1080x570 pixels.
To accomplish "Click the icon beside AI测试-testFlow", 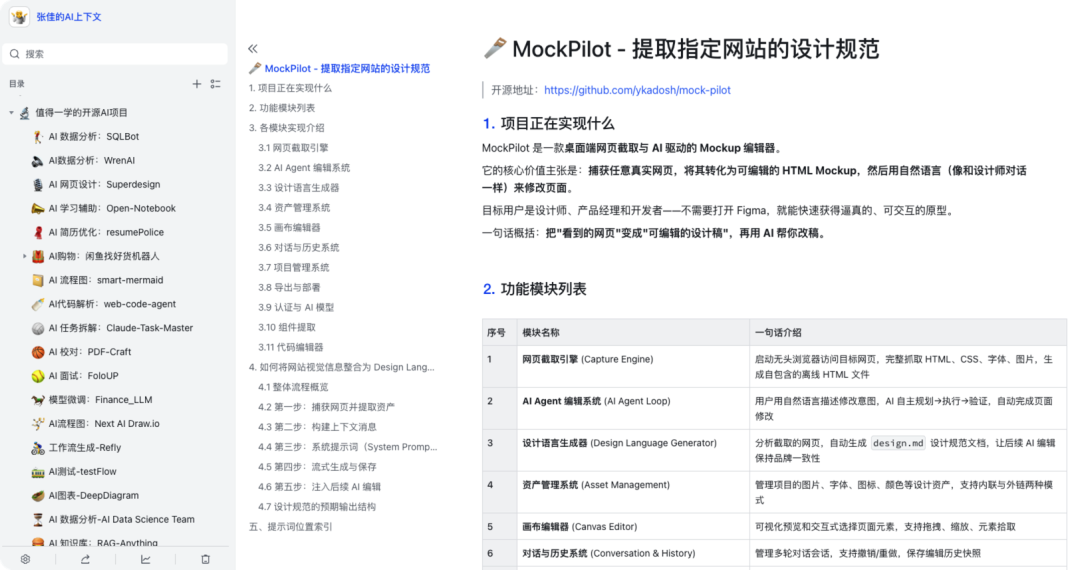I will (38, 472).
